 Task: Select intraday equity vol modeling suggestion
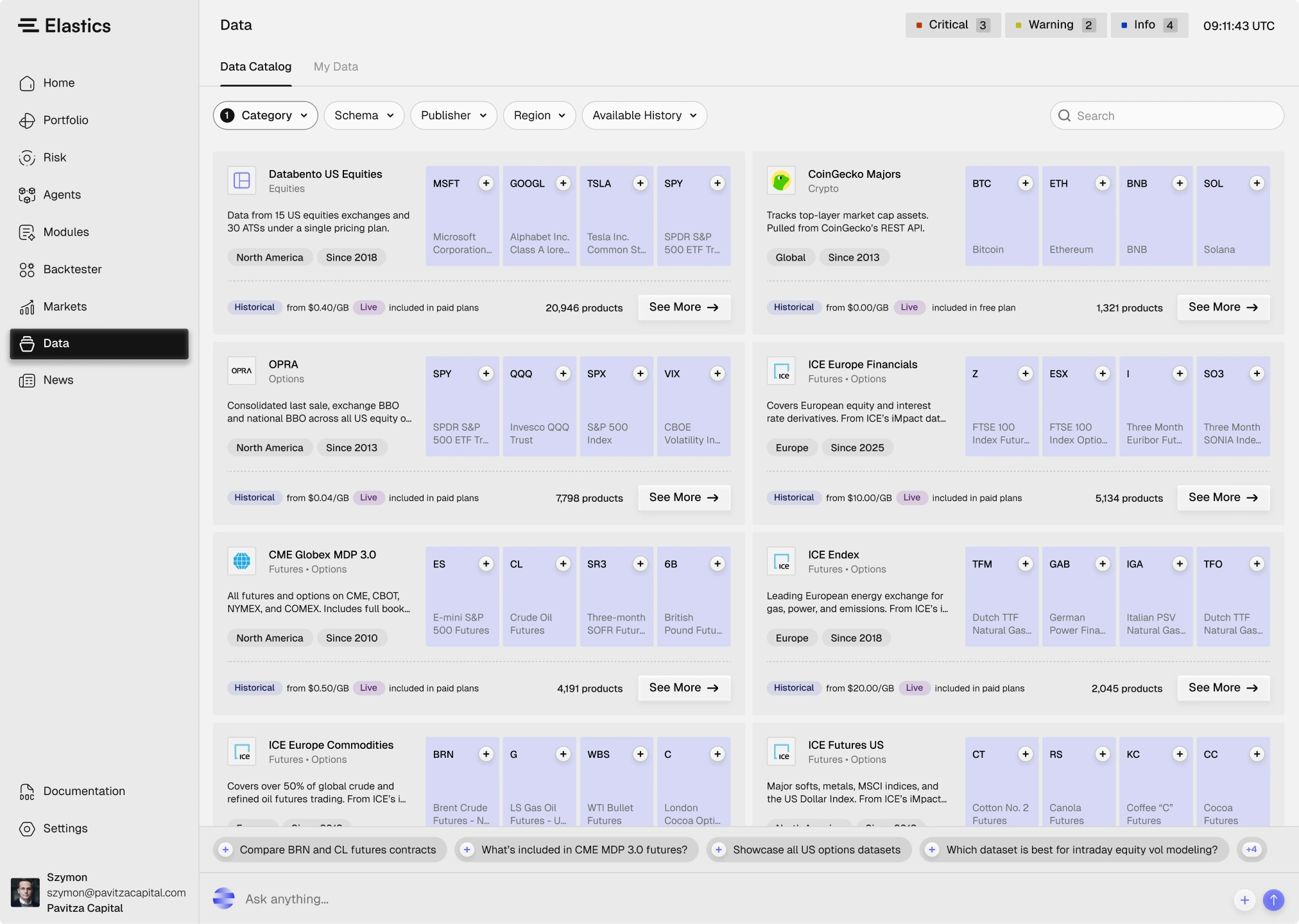(1074, 850)
